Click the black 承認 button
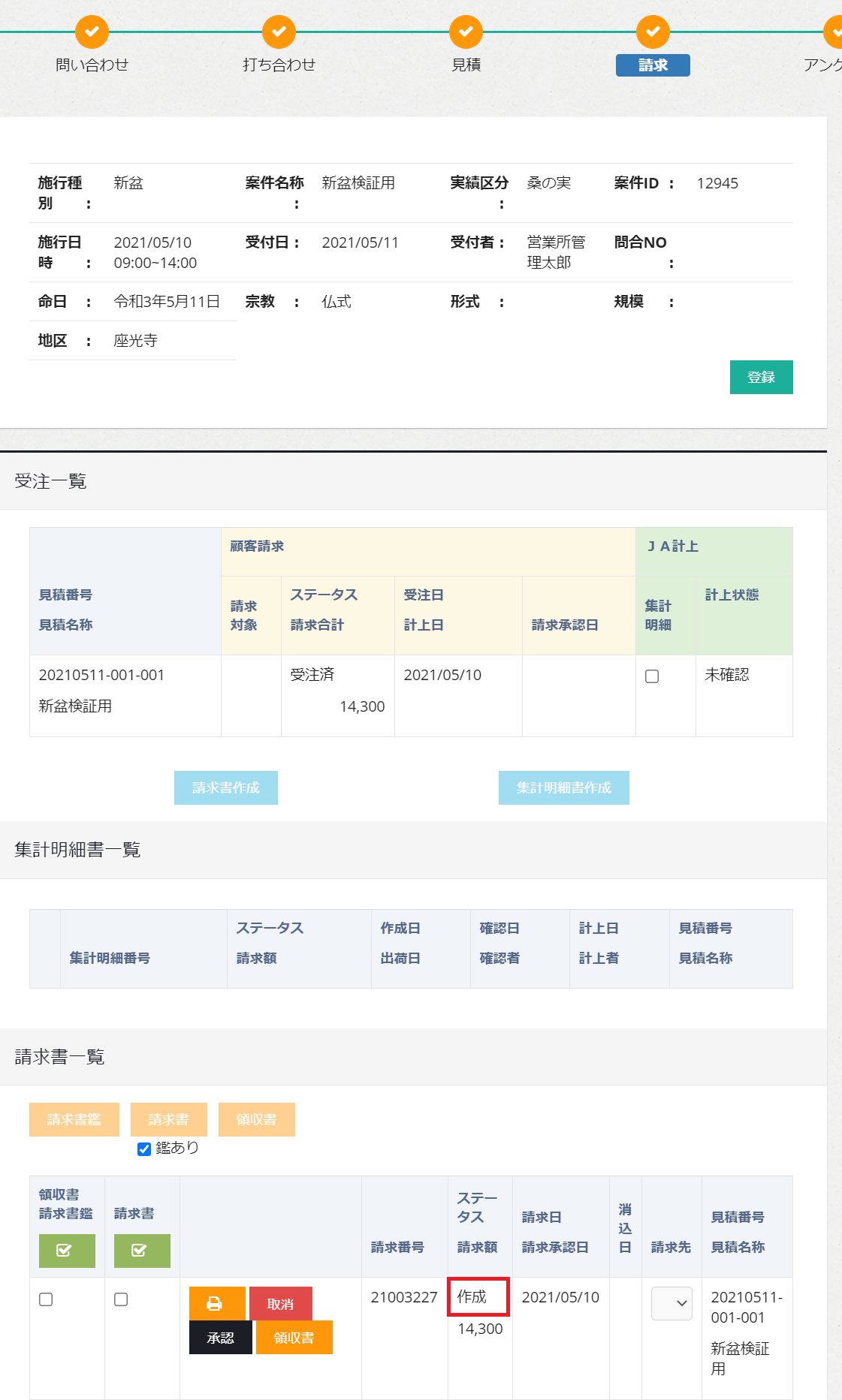Viewport: 842px width, 1400px height. [x=220, y=1338]
